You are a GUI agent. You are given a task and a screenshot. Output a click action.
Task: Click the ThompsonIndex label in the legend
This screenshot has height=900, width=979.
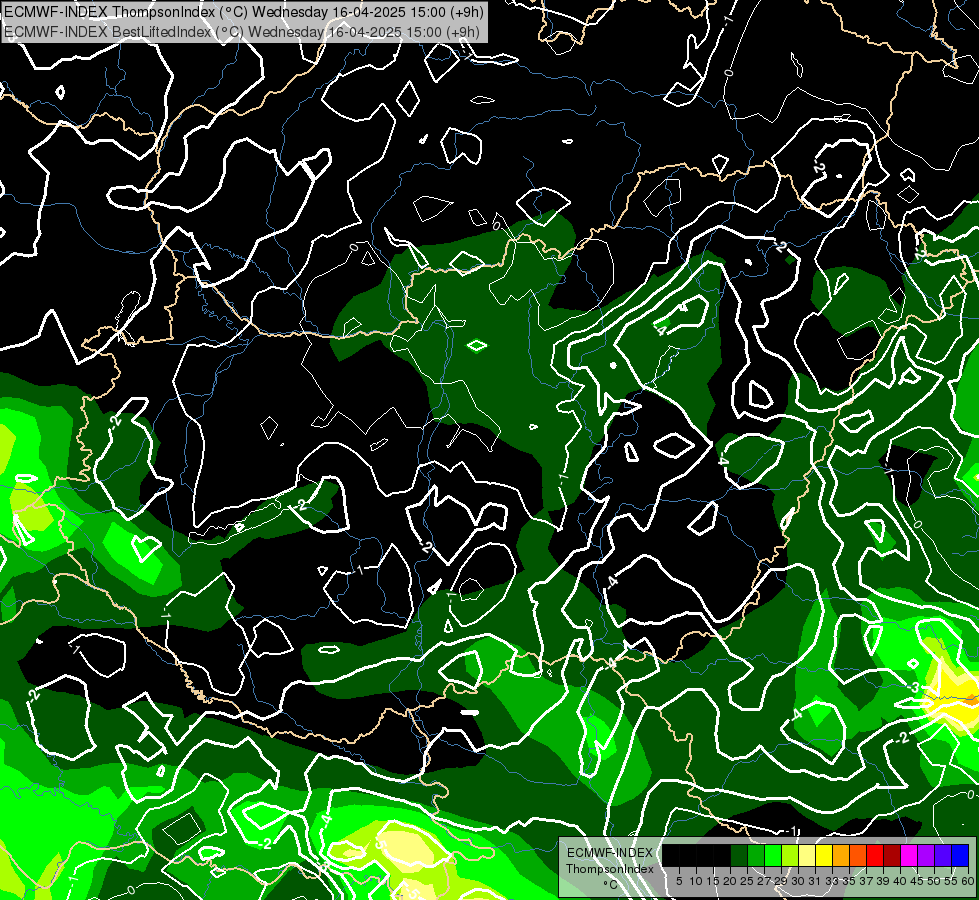(x=610, y=869)
